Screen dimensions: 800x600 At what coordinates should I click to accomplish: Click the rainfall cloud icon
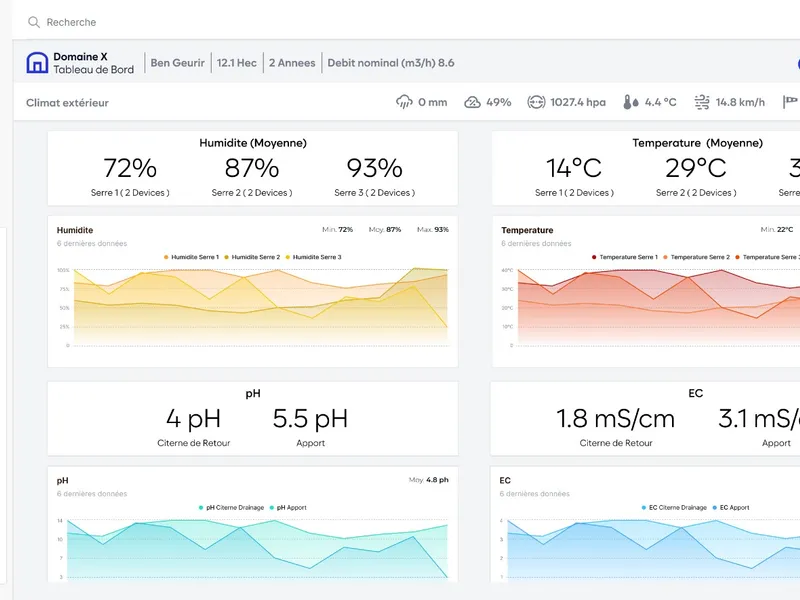[x=404, y=102]
